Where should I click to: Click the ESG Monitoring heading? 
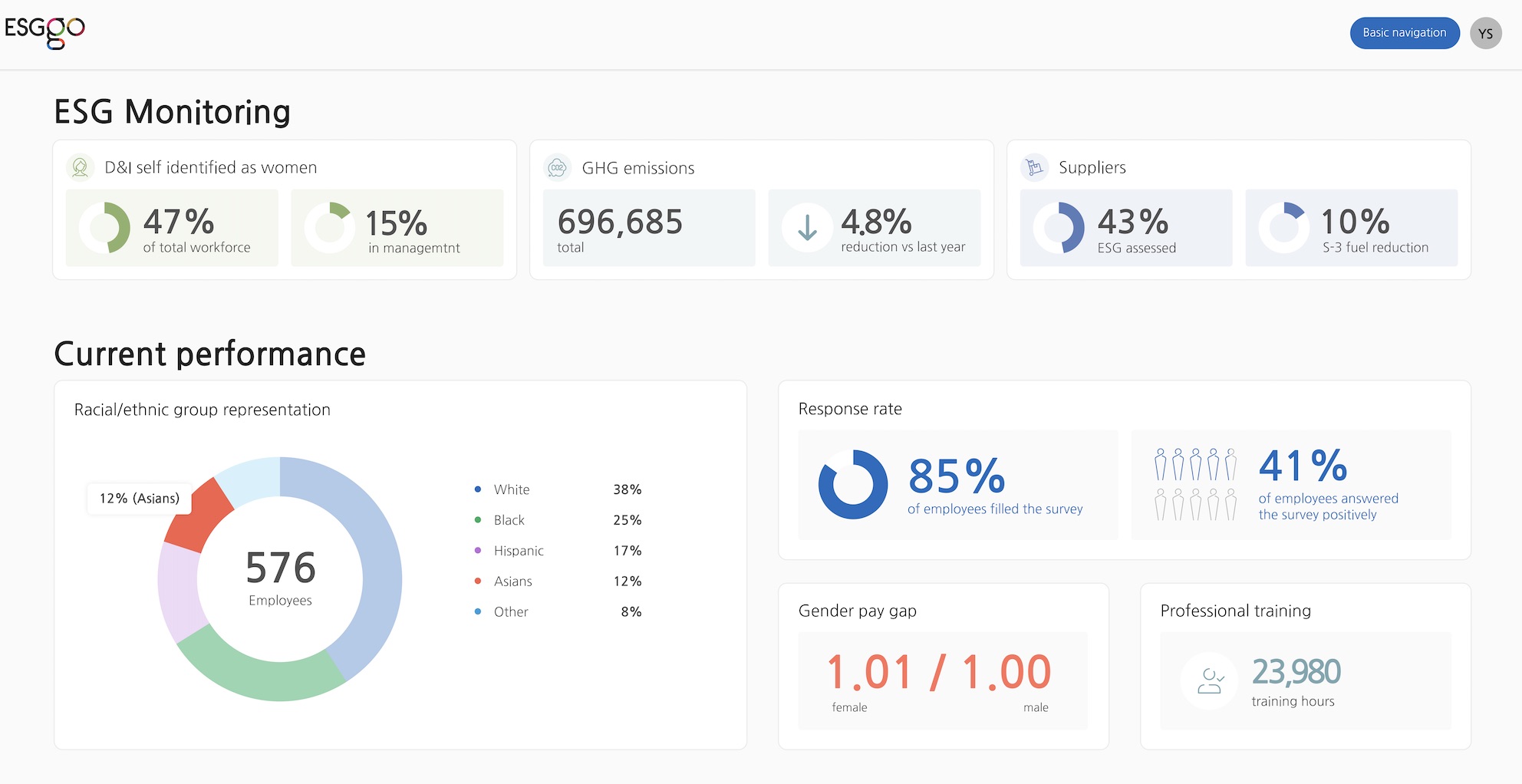tap(173, 112)
